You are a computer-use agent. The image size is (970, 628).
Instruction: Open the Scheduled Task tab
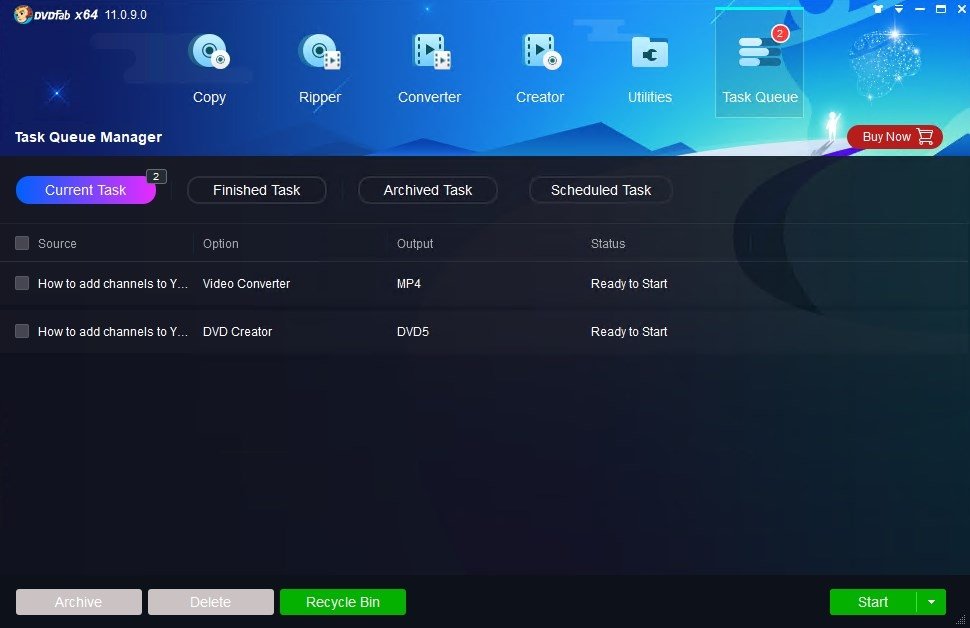click(x=600, y=190)
